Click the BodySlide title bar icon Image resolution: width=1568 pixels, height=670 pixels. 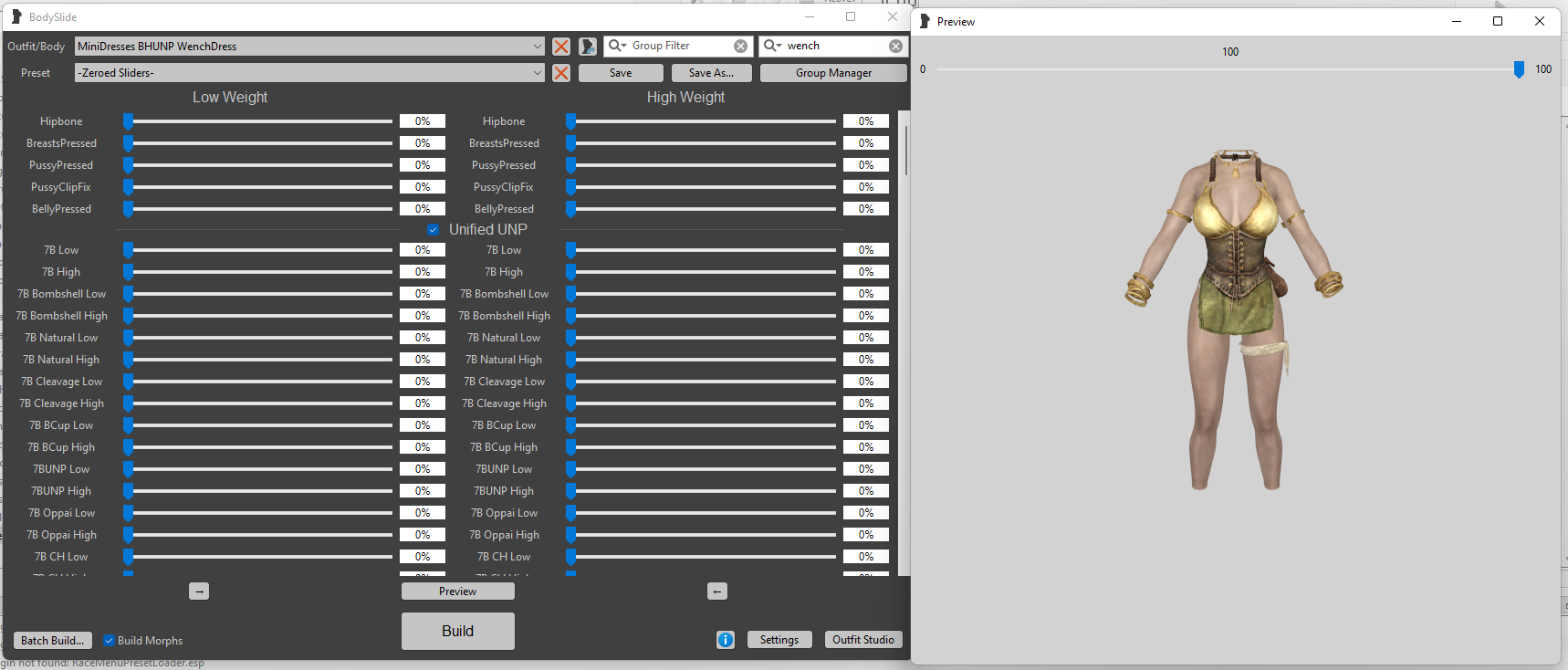click(x=16, y=16)
